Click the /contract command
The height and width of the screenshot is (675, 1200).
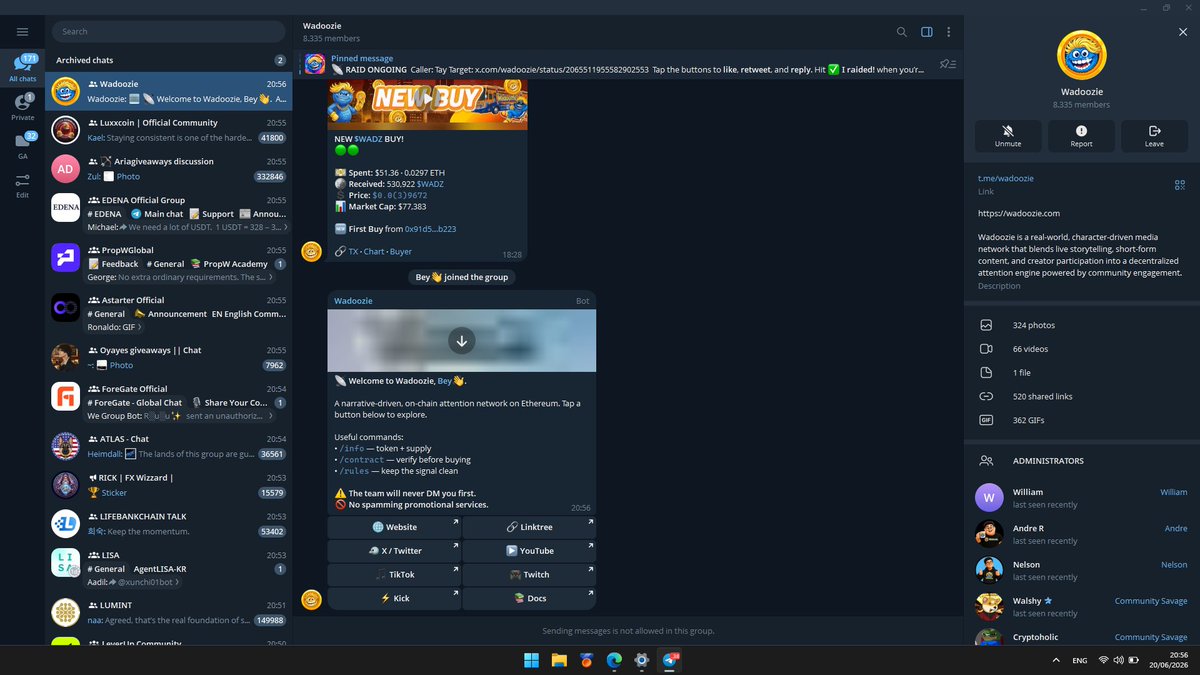pyautogui.click(x=364, y=460)
